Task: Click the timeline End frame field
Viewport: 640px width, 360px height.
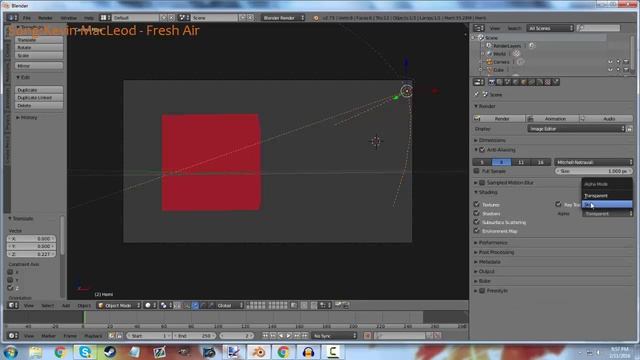Action: tap(194, 336)
